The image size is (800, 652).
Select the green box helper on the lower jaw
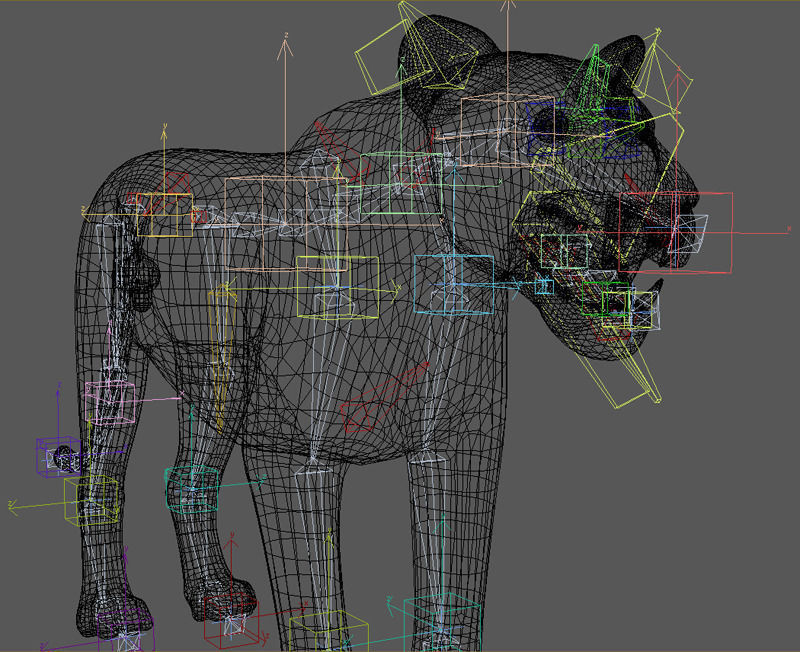pyautogui.click(x=606, y=298)
